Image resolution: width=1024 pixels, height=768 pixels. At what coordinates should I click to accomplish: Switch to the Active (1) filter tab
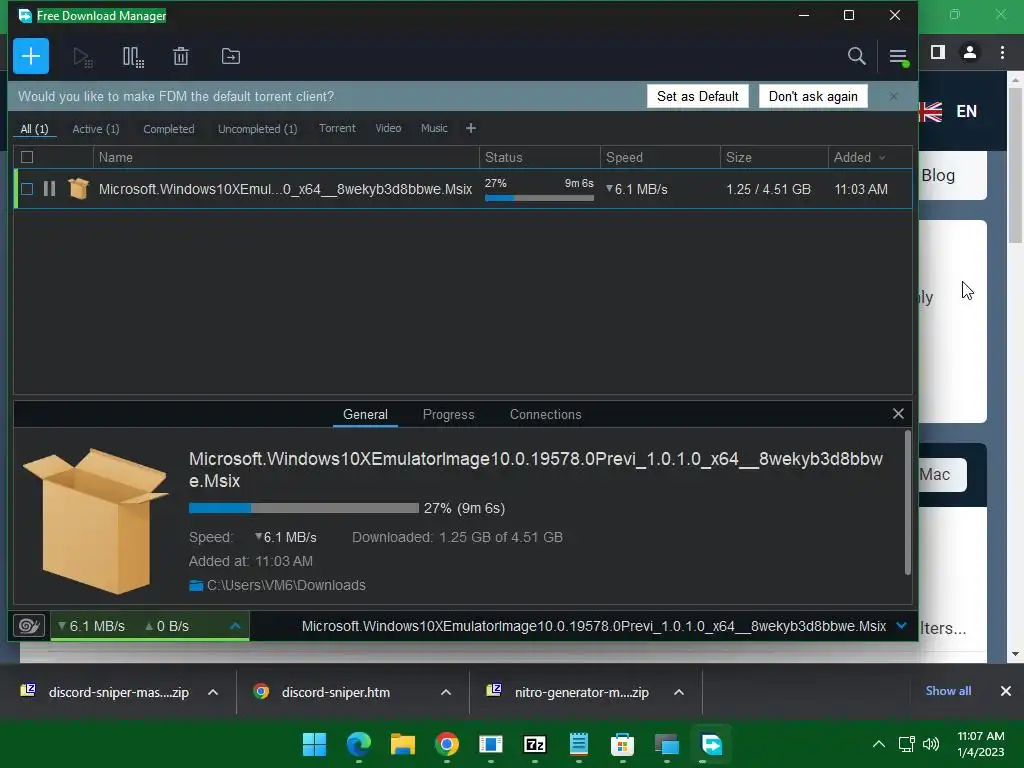96,129
